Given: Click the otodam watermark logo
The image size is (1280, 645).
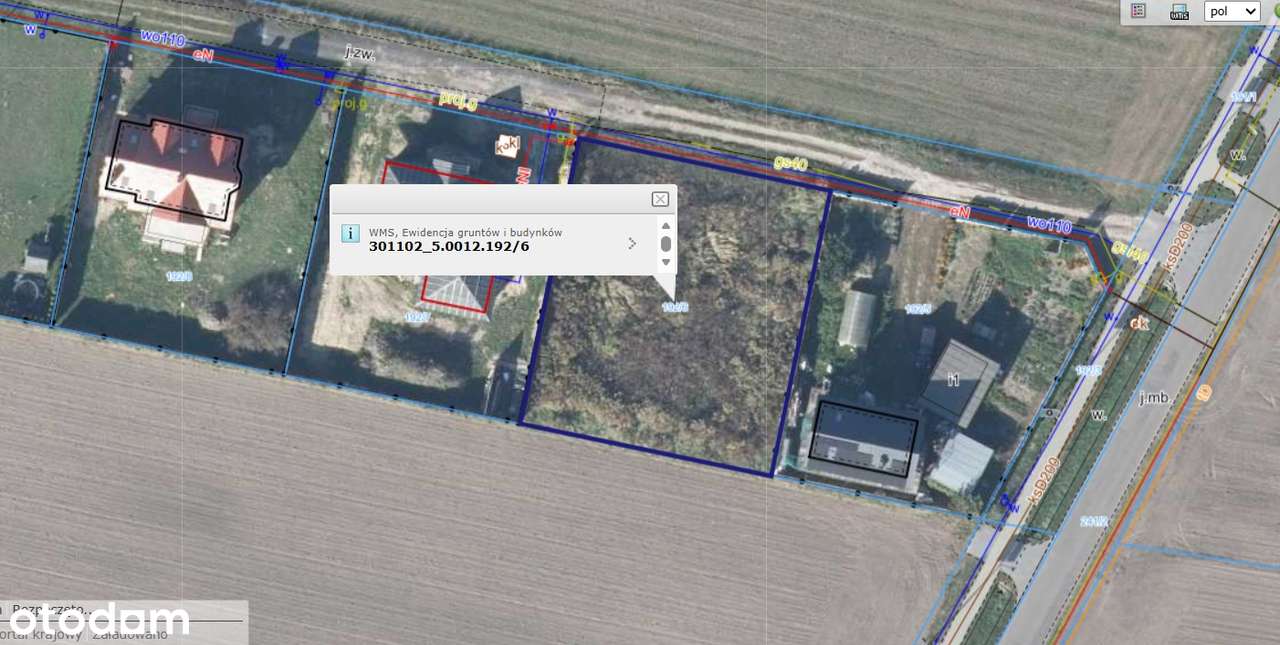Looking at the screenshot, I should [x=95, y=620].
